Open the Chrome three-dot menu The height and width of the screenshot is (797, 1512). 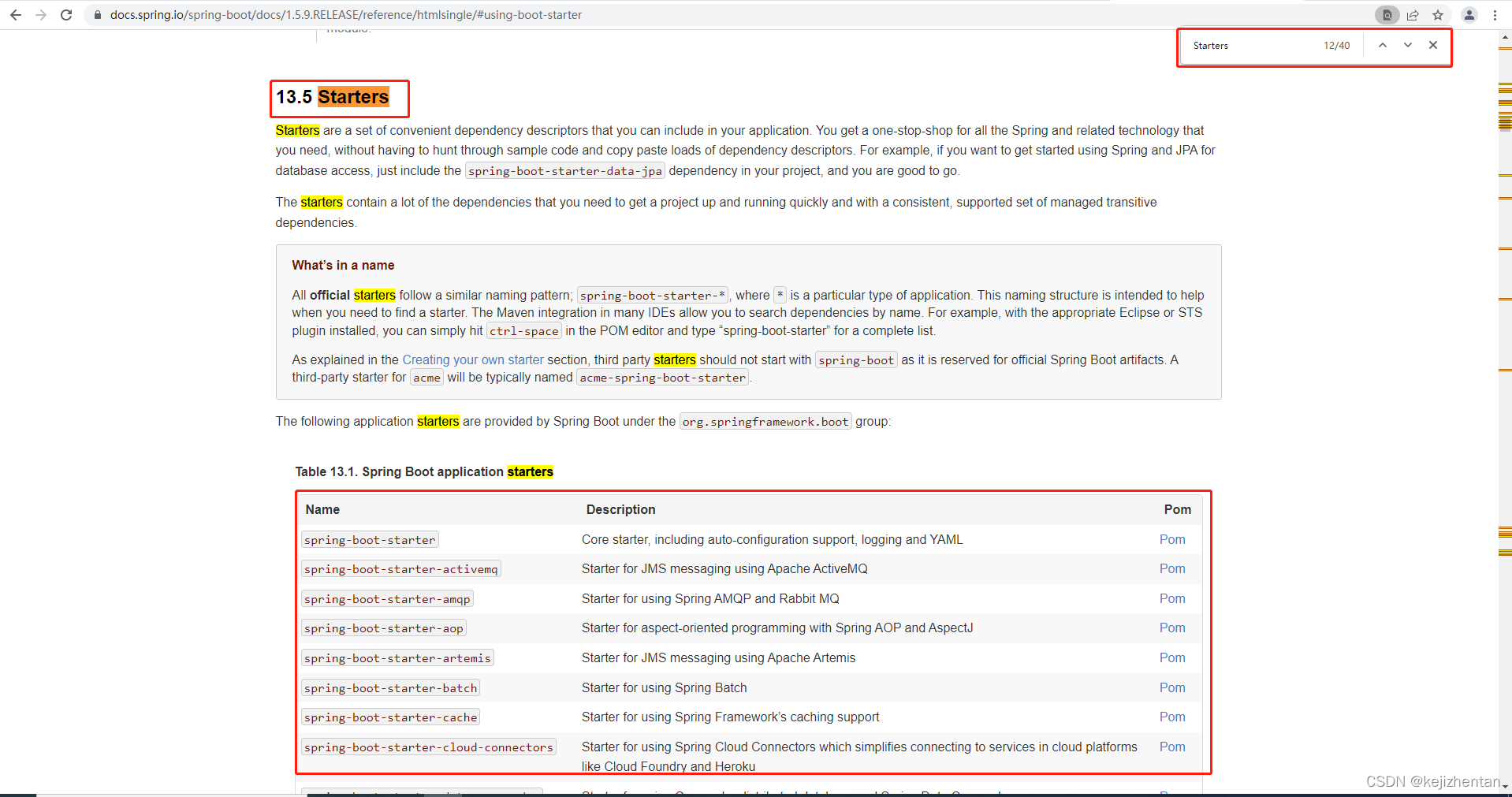click(x=1495, y=15)
